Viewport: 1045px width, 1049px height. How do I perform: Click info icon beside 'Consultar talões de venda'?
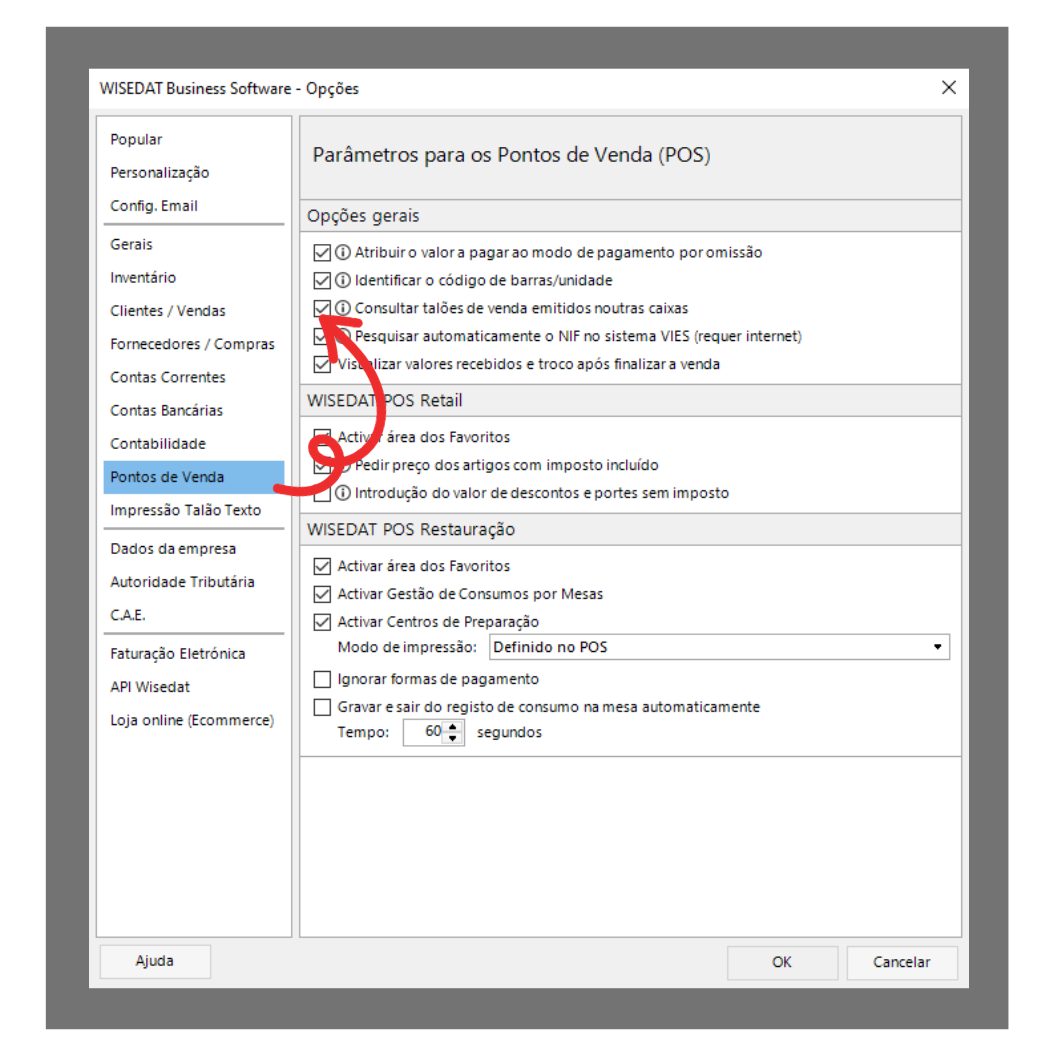pyautogui.click(x=343, y=309)
